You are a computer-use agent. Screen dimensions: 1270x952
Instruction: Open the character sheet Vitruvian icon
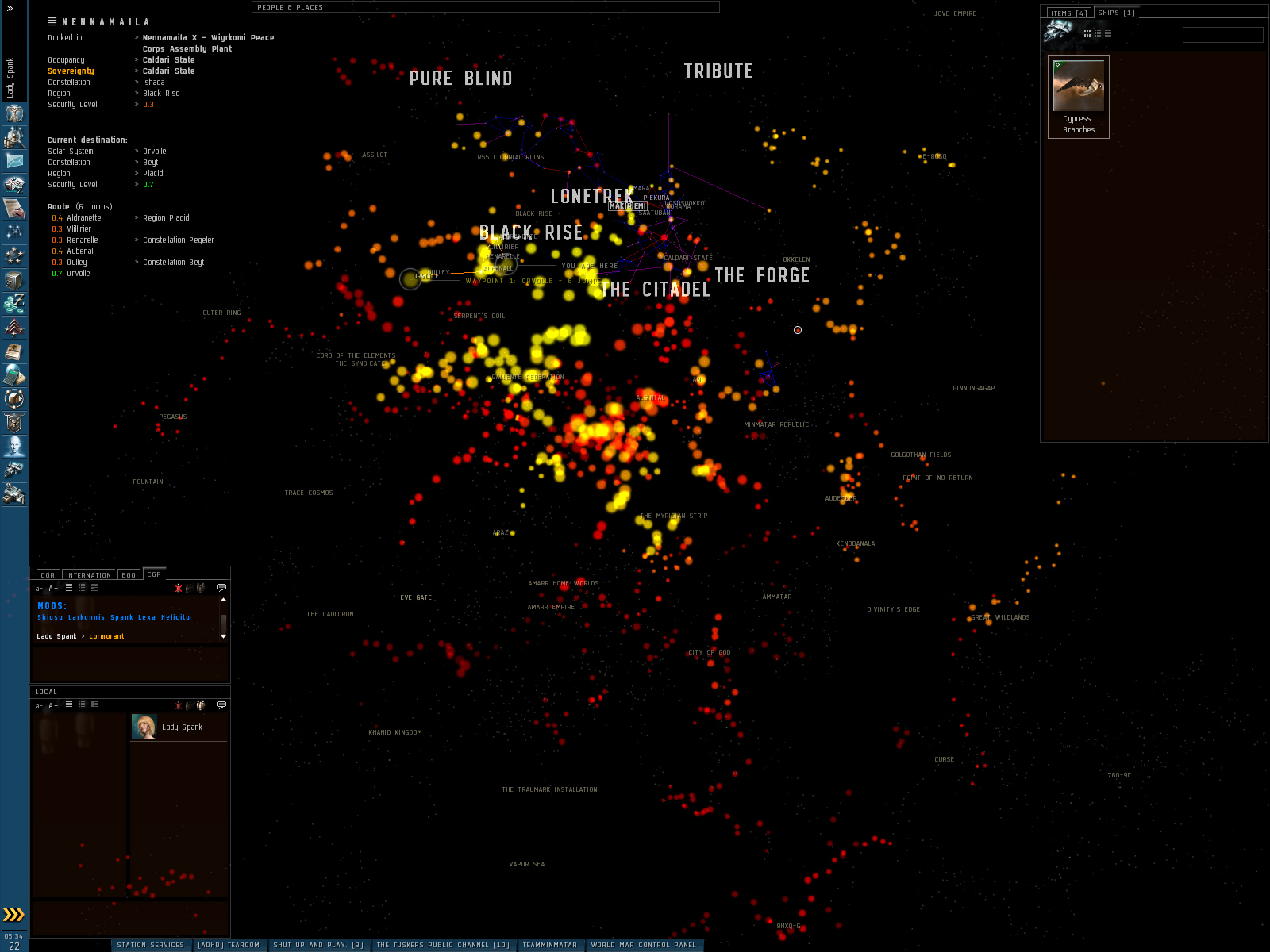pyautogui.click(x=14, y=113)
